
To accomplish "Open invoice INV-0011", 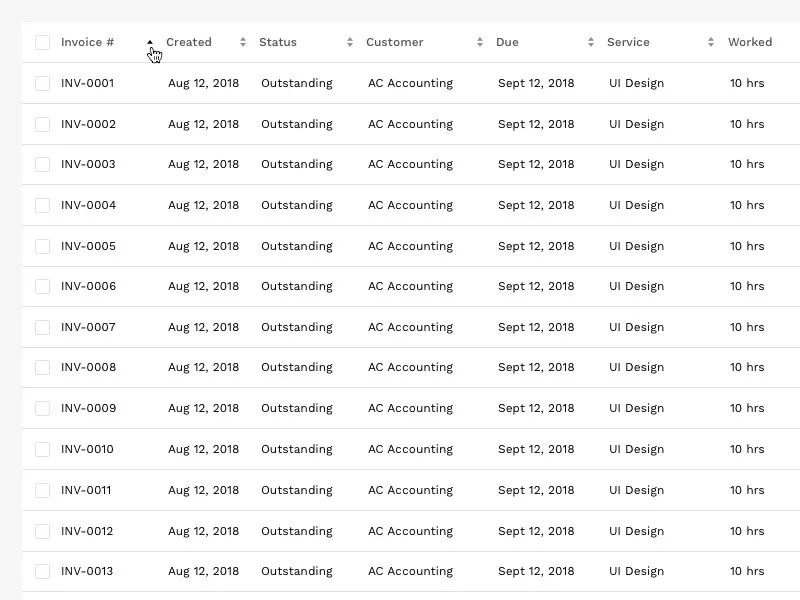I will click(x=86, y=490).
